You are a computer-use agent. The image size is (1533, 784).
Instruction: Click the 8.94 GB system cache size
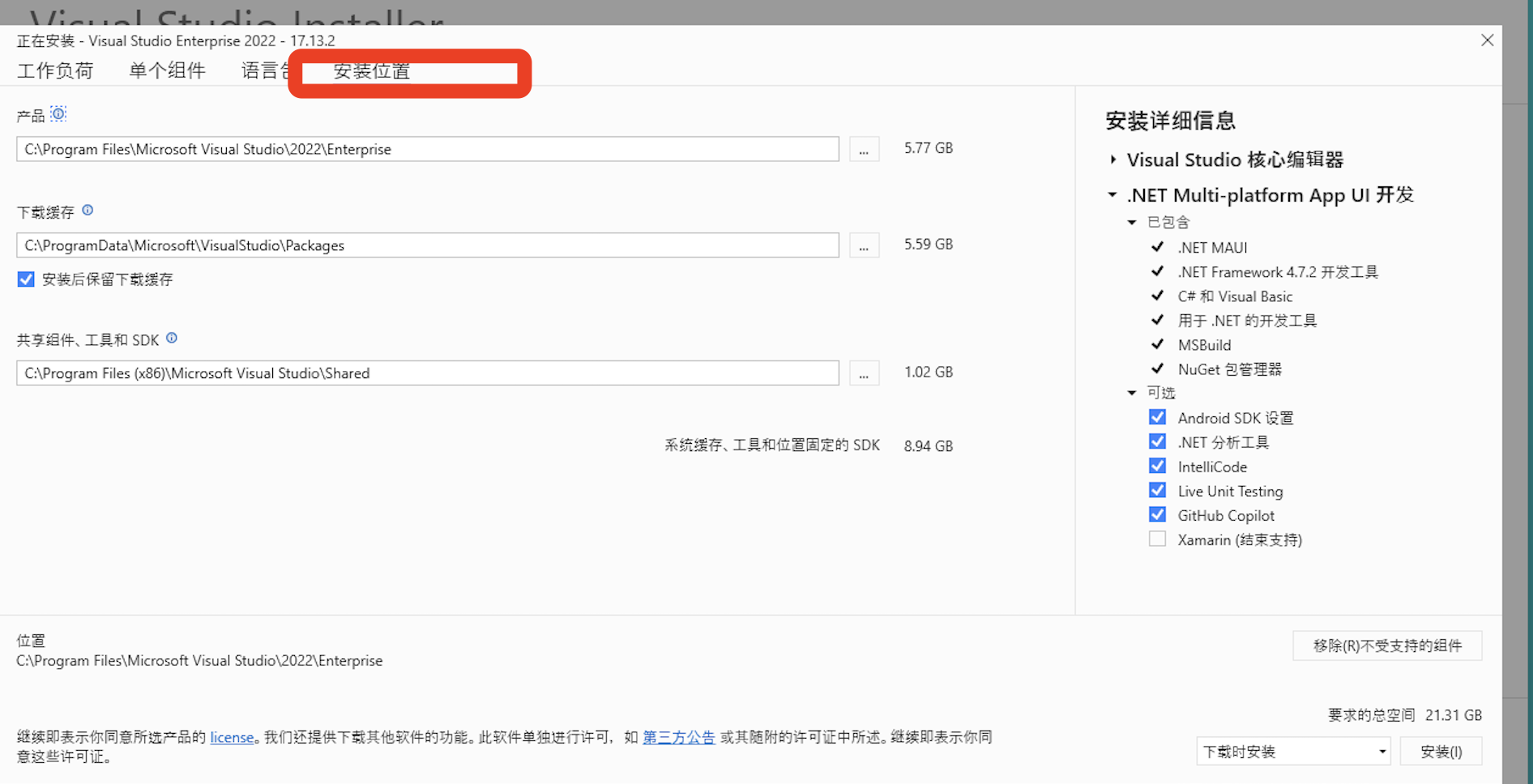coord(929,446)
